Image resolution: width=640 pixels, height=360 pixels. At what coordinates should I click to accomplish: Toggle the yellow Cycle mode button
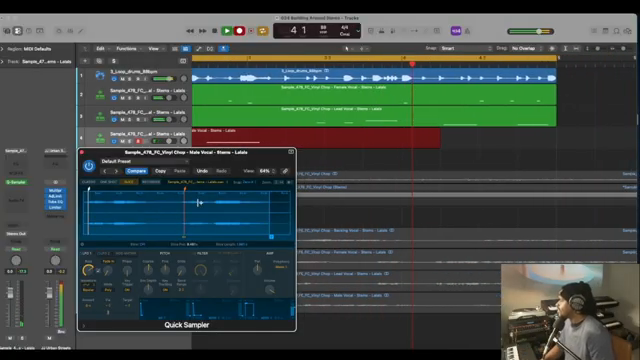point(262,31)
